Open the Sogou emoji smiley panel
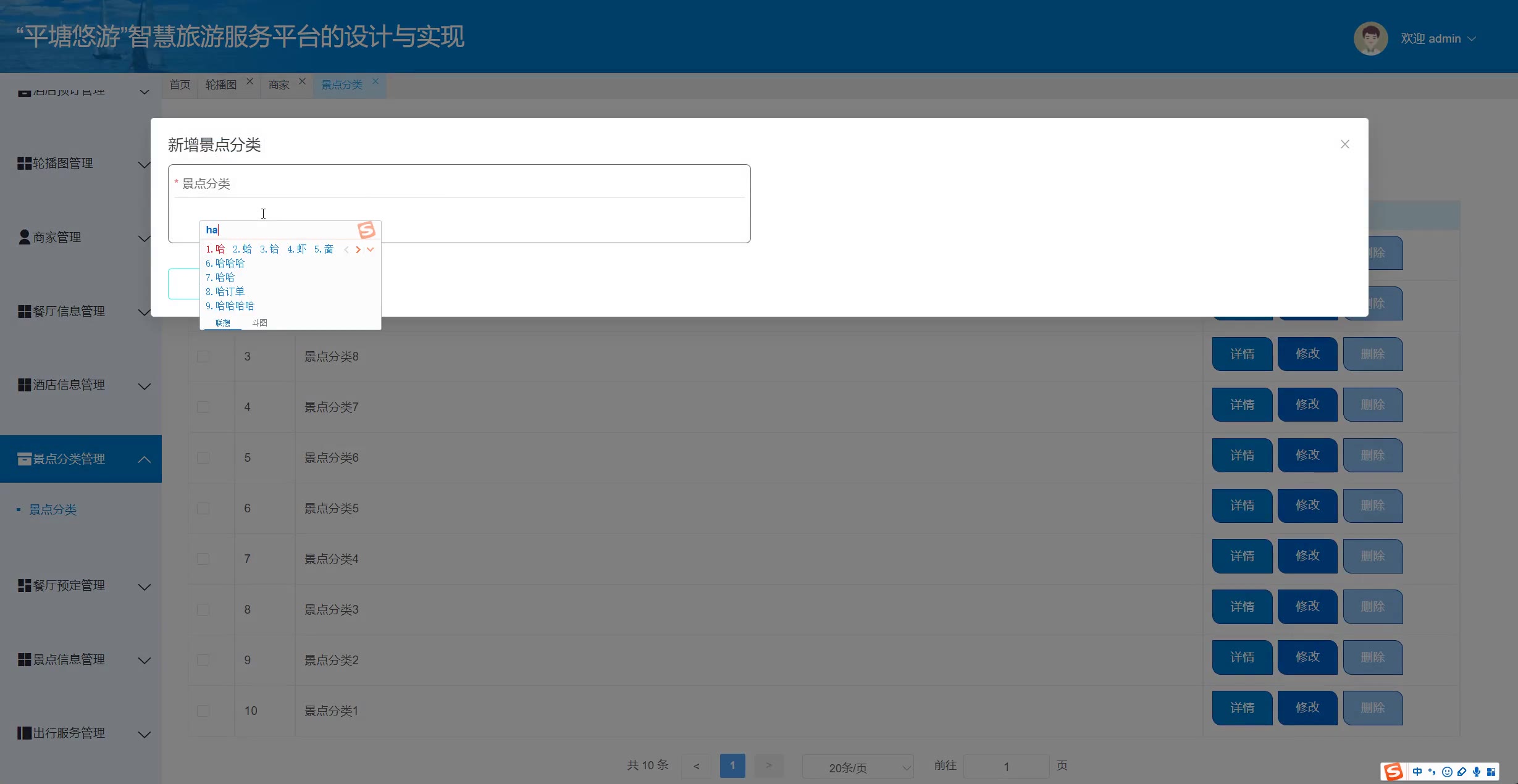The height and width of the screenshot is (784, 1518). click(x=1447, y=772)
